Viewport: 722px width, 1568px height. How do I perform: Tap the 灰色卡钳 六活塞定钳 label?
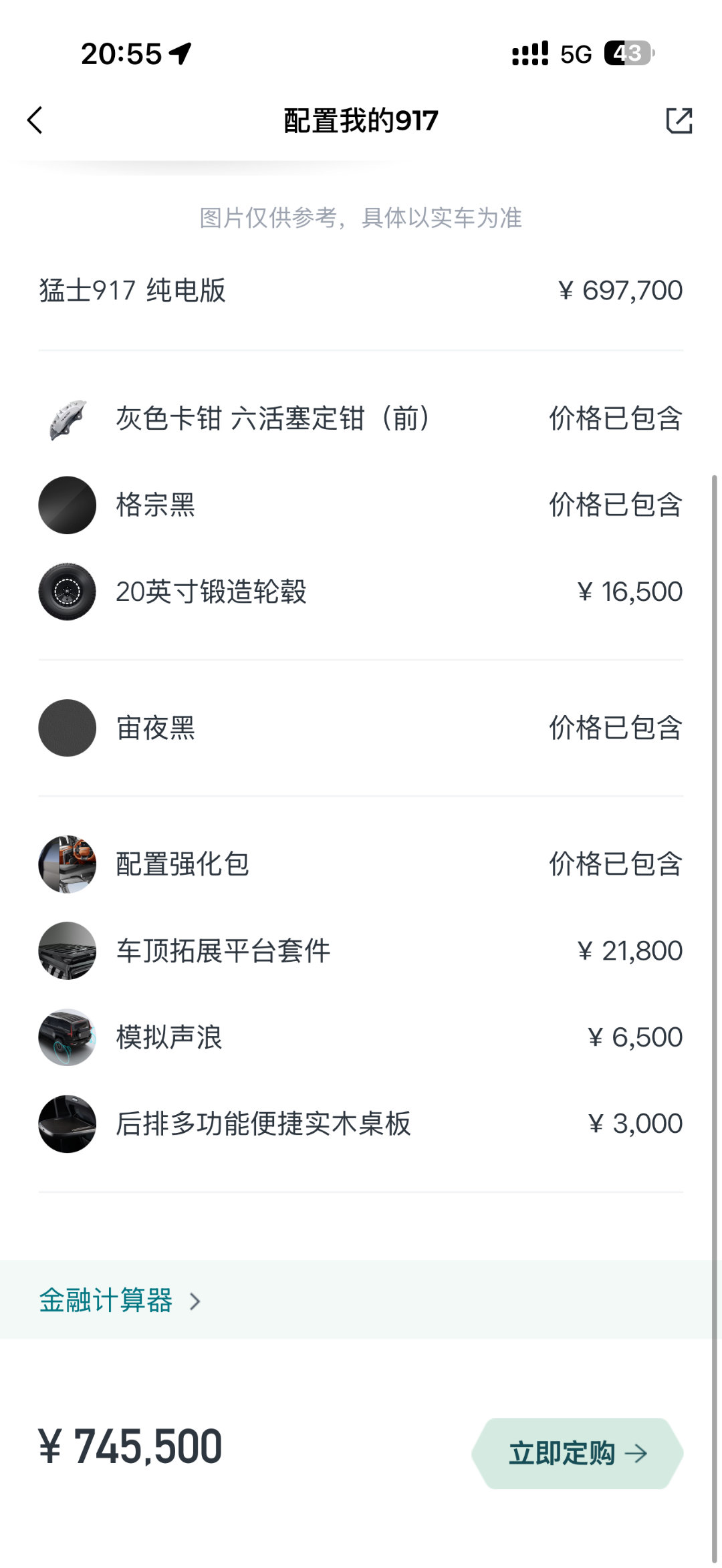[273, 419]
